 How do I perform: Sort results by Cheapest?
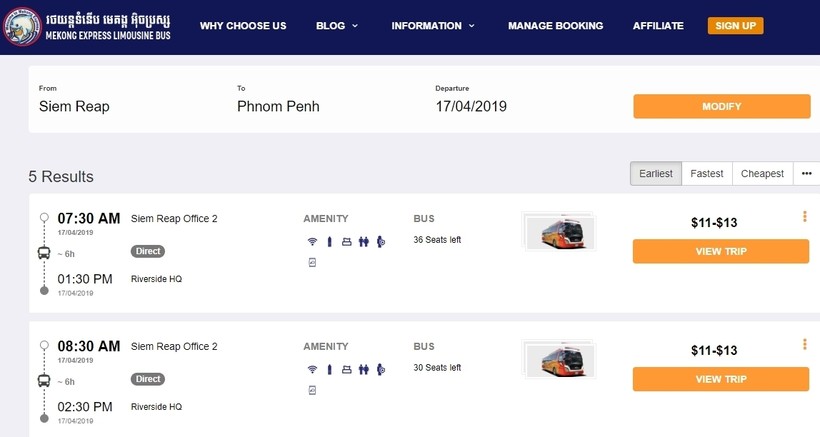[762, 174]
